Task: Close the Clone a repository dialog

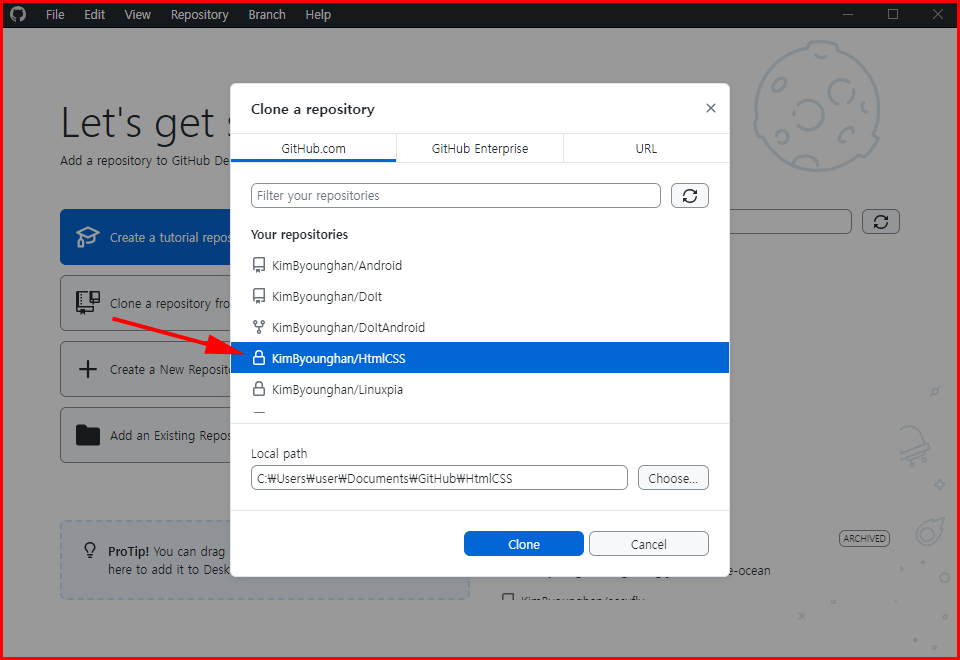Action: 711,108
